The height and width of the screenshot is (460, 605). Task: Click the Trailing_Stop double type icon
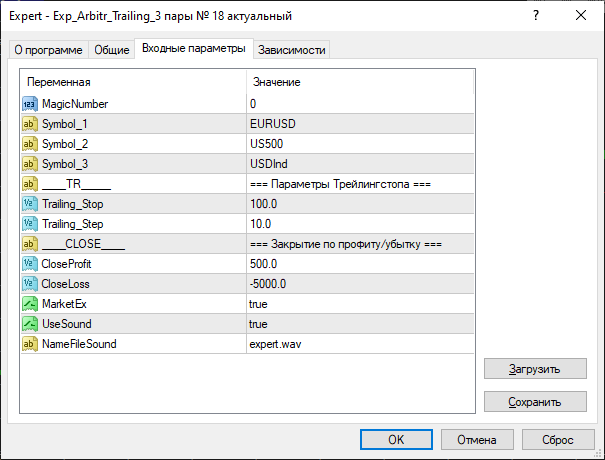[29, 204]
